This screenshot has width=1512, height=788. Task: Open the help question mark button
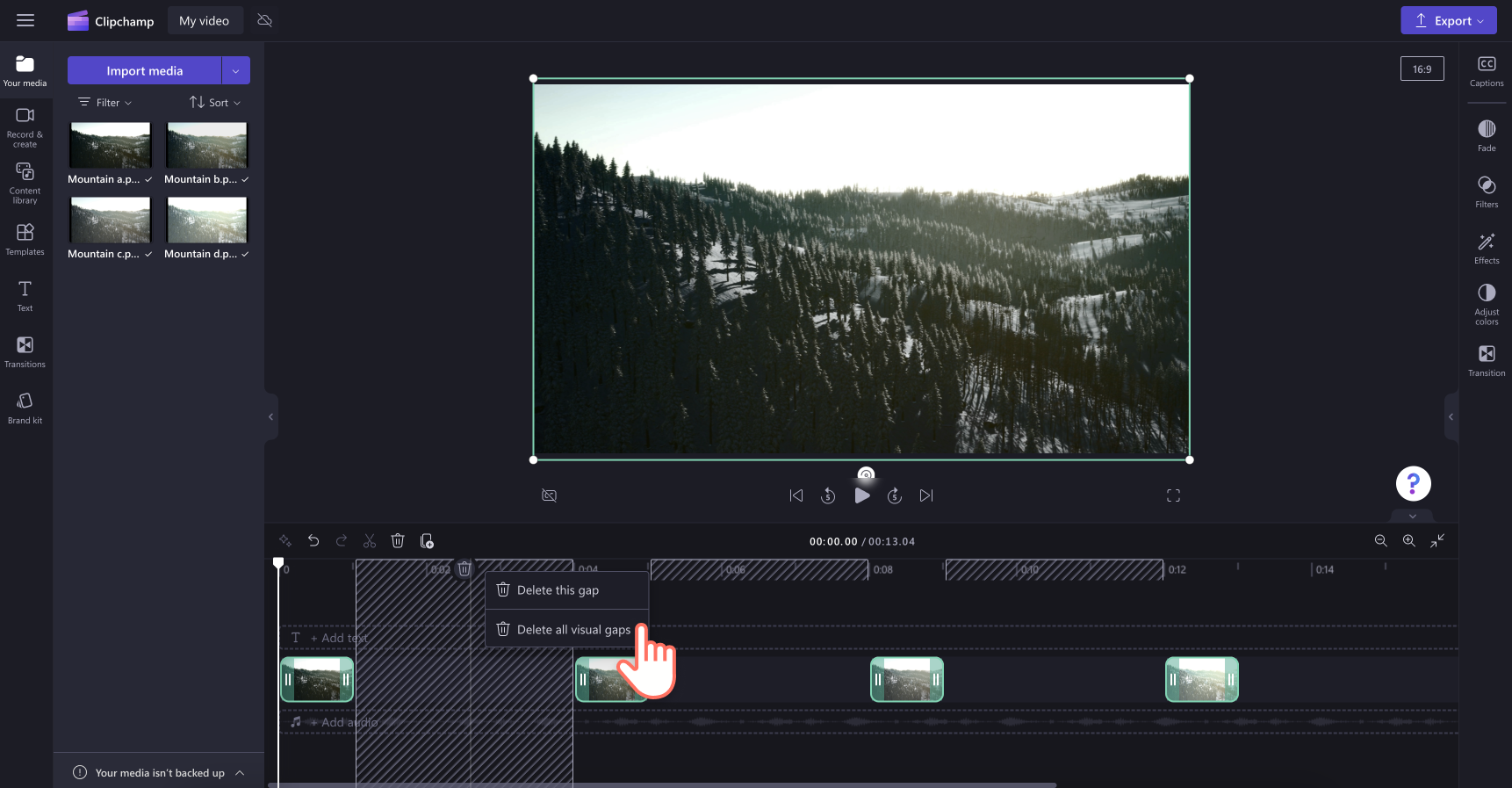tap(1413, 483)
